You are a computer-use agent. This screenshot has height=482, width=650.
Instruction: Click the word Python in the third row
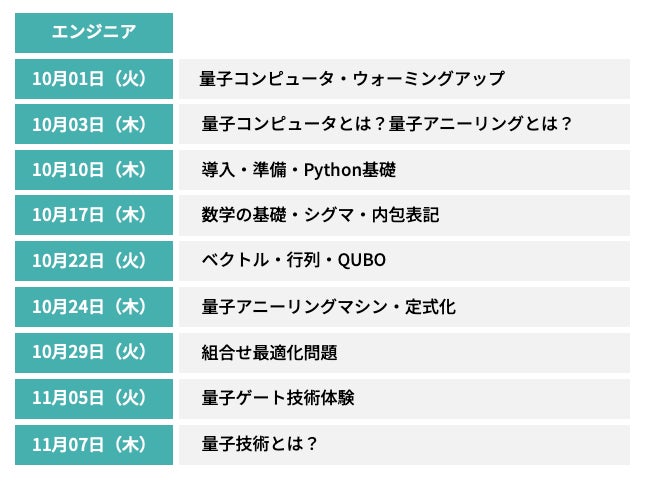coord(332,170)
